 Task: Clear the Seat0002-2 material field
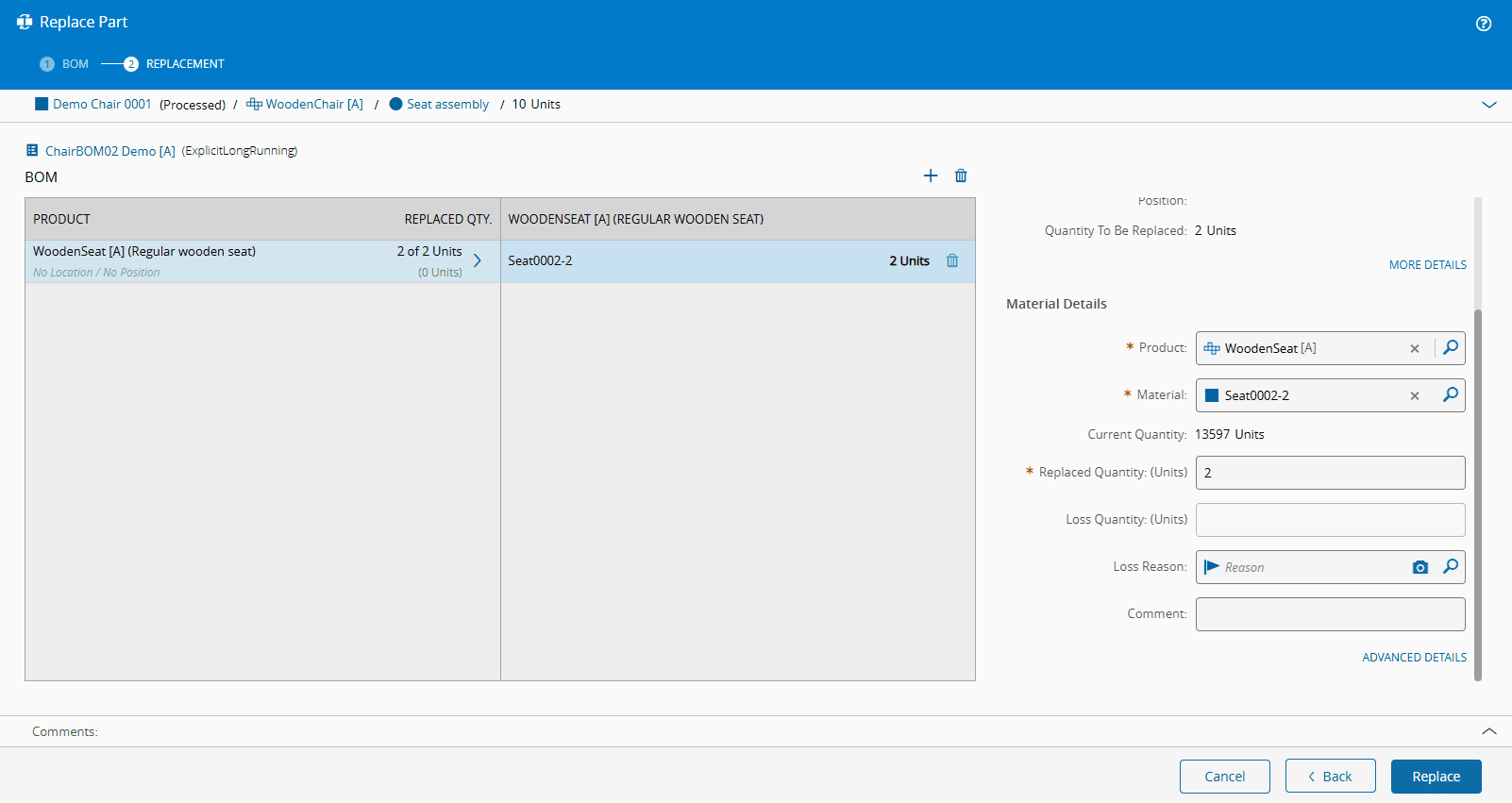tap(1414, 396)
